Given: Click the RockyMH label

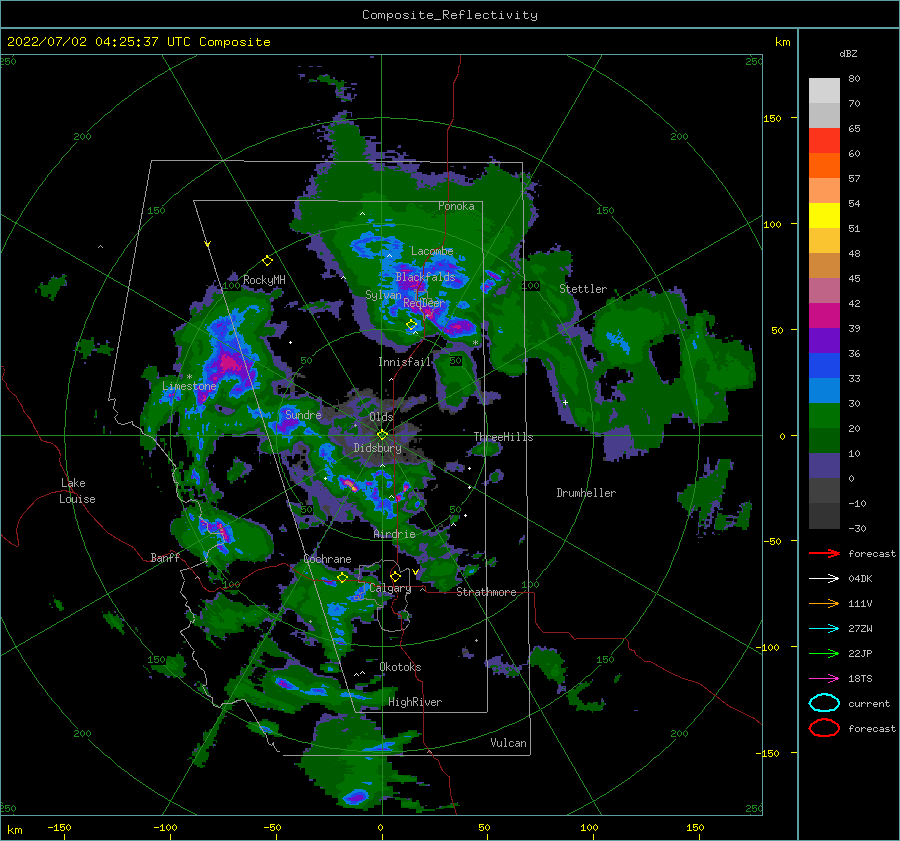Looking at the screenshot, I should click(264, 280).
